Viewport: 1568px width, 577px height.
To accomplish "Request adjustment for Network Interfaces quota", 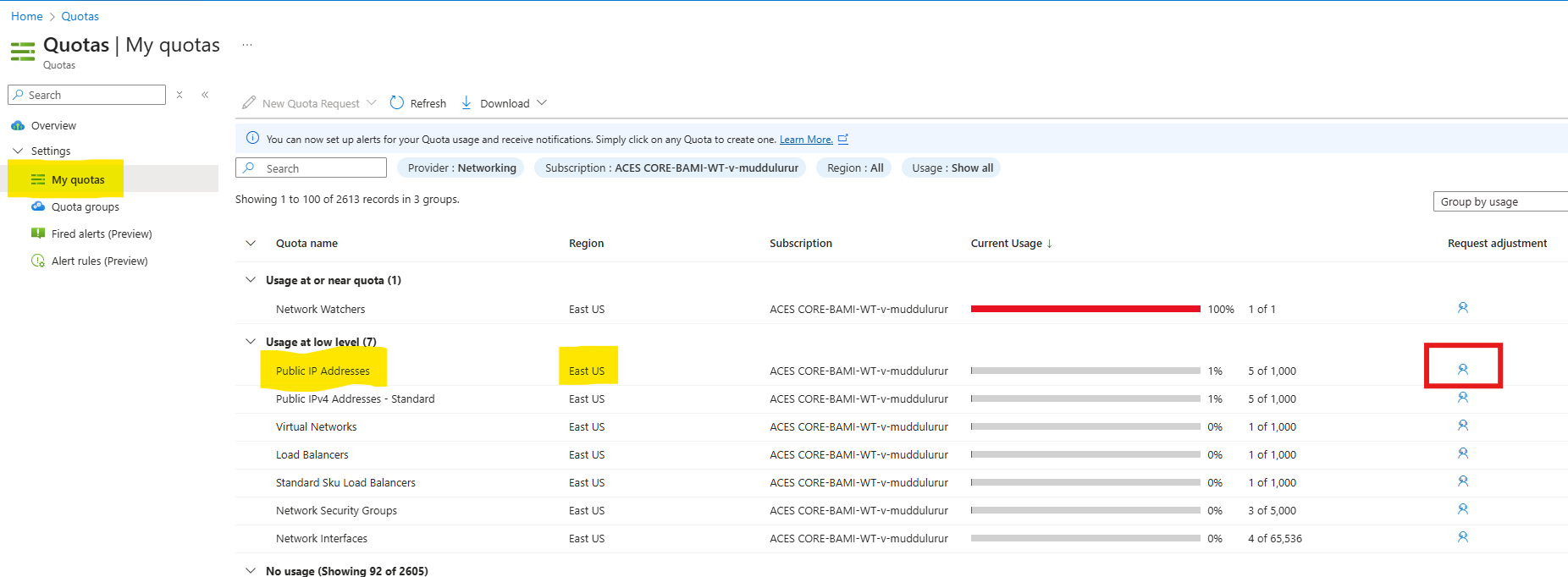I will [x=1462, y=537].
